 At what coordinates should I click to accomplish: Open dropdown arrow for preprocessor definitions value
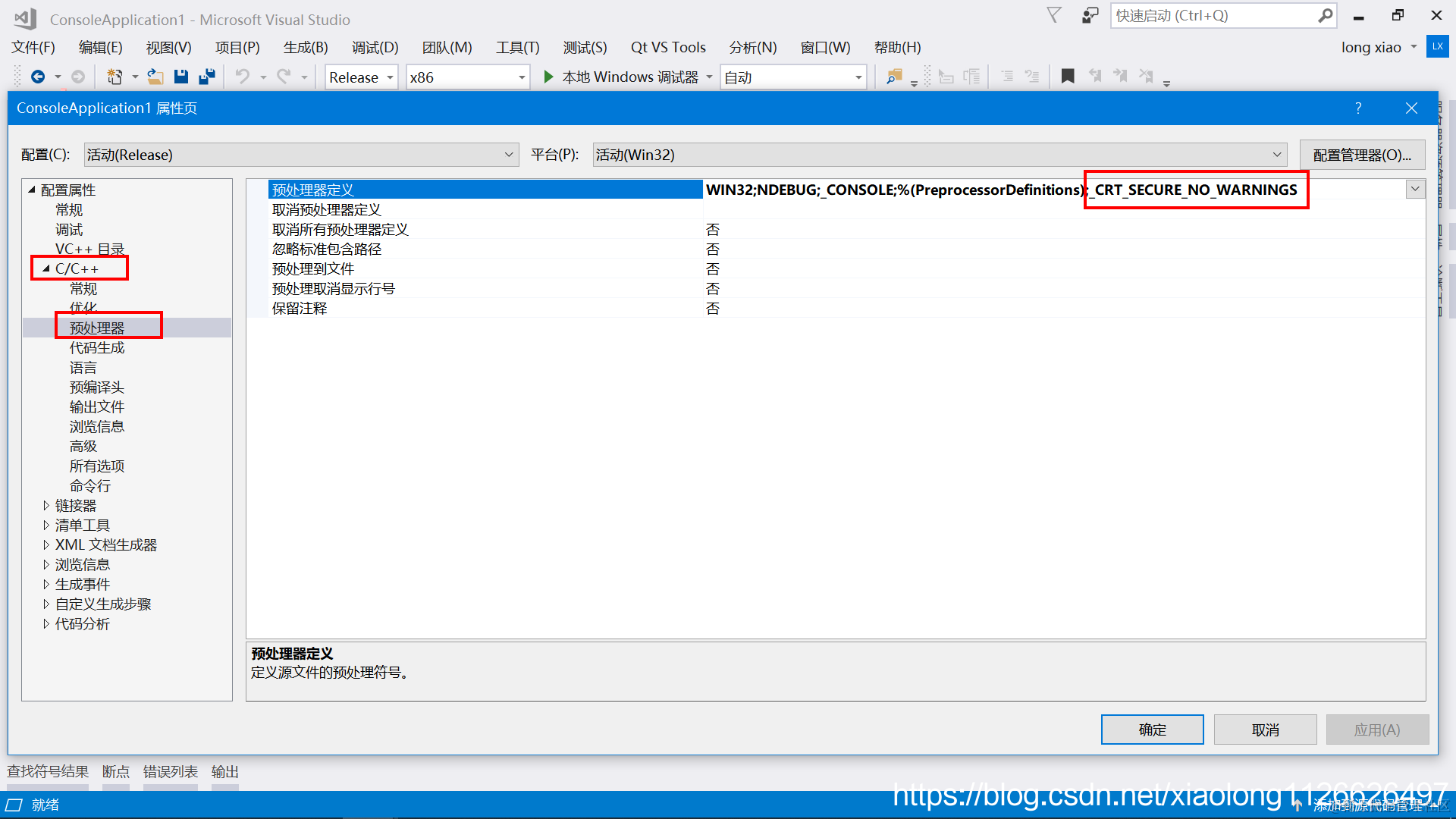[x=1415, y=189]
